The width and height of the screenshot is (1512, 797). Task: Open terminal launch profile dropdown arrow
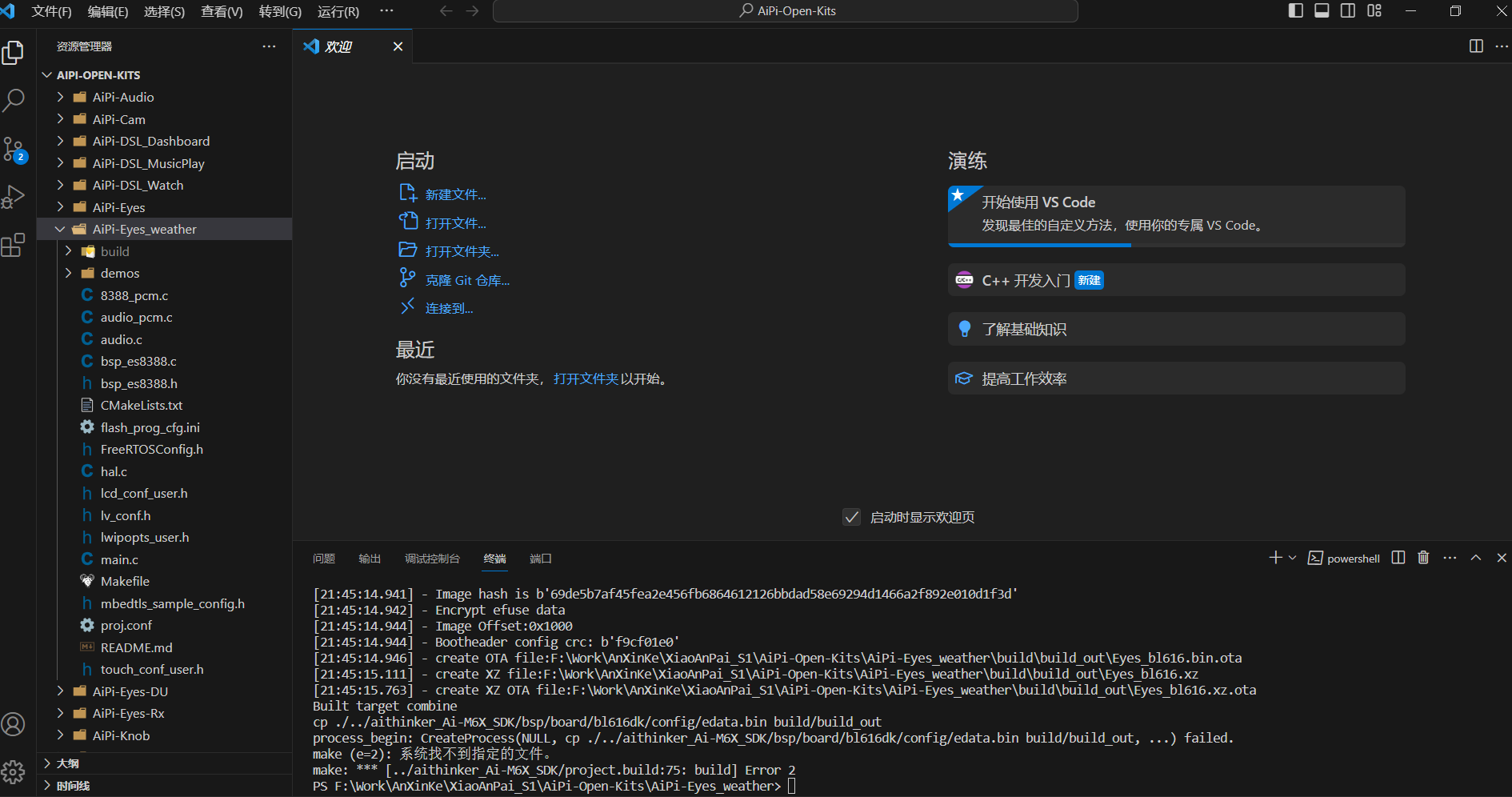click(1292, 558)
